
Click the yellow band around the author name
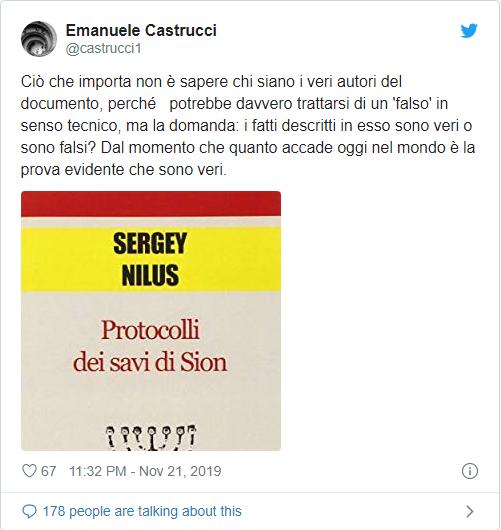(x=151, y=259)
